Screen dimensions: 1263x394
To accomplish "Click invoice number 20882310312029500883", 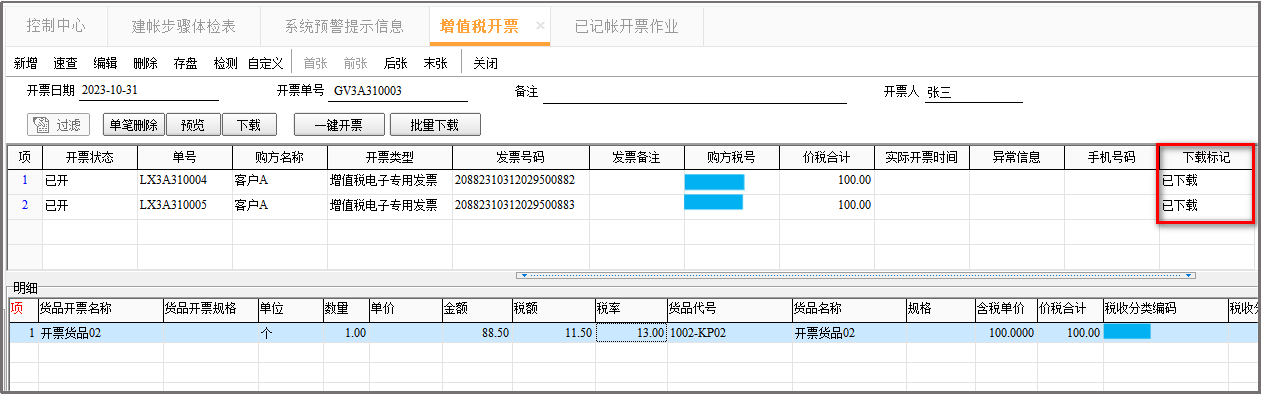I will (515, 205).
